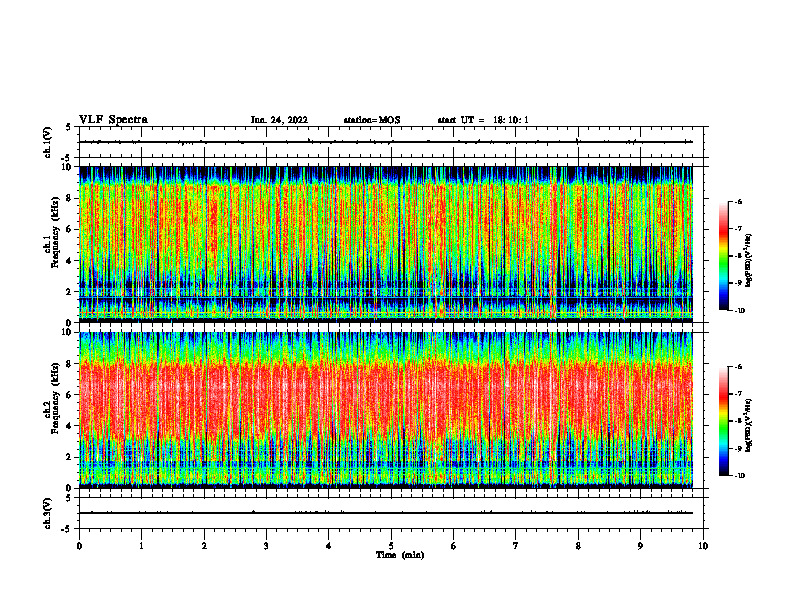This screenshot has height=612, width=792.
Task: Select the date text "Jan. 24, 2022"
Action: coord(279,120)
